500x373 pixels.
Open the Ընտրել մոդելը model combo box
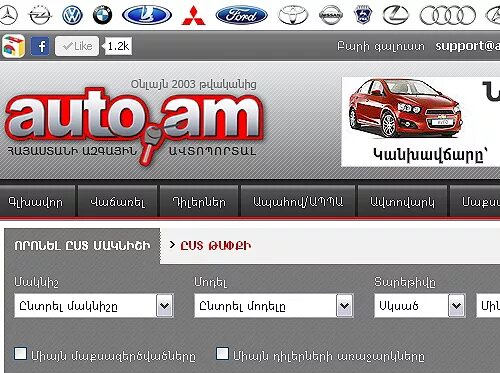click(x=274, y=305)
